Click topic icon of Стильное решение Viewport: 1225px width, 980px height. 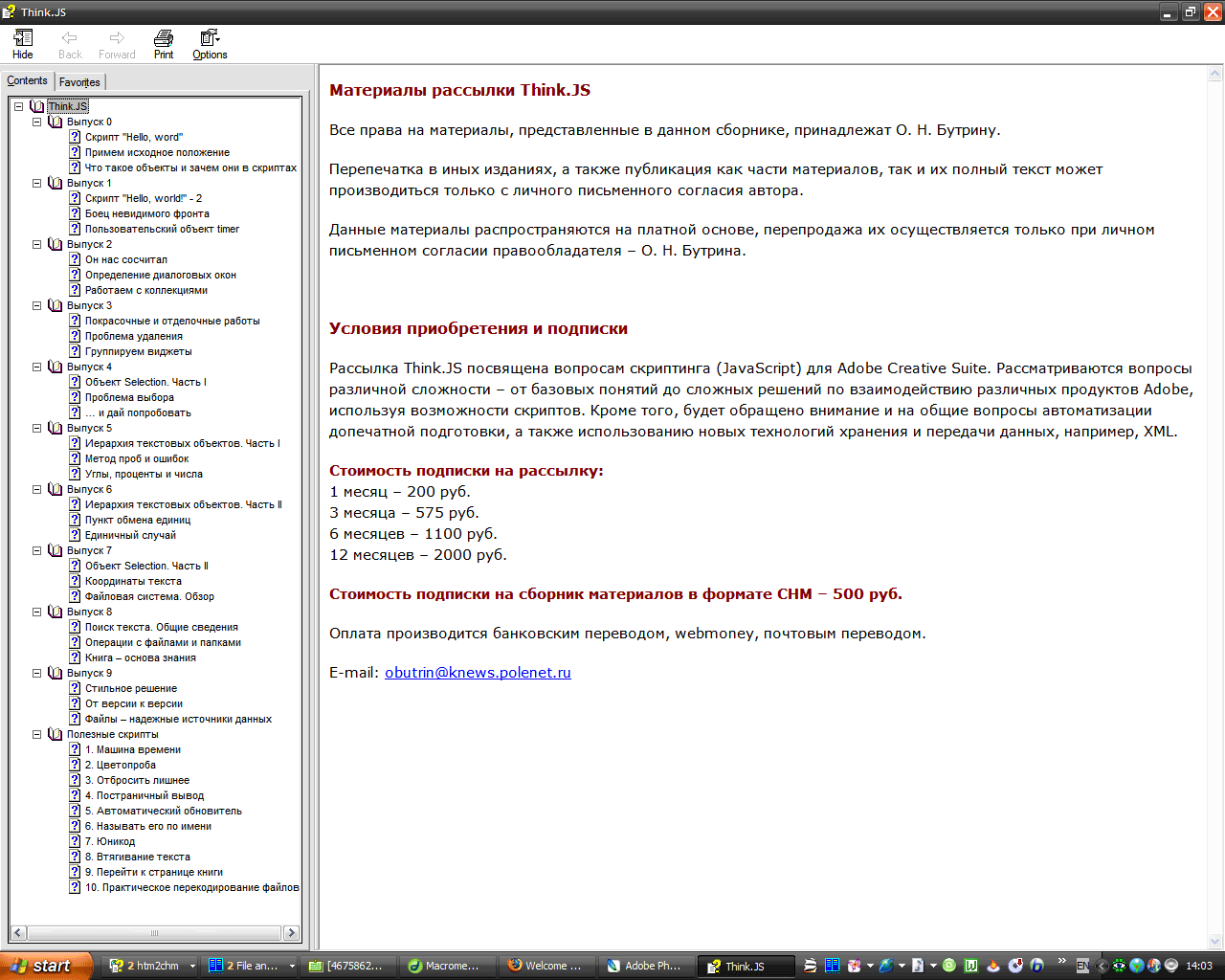75,688
